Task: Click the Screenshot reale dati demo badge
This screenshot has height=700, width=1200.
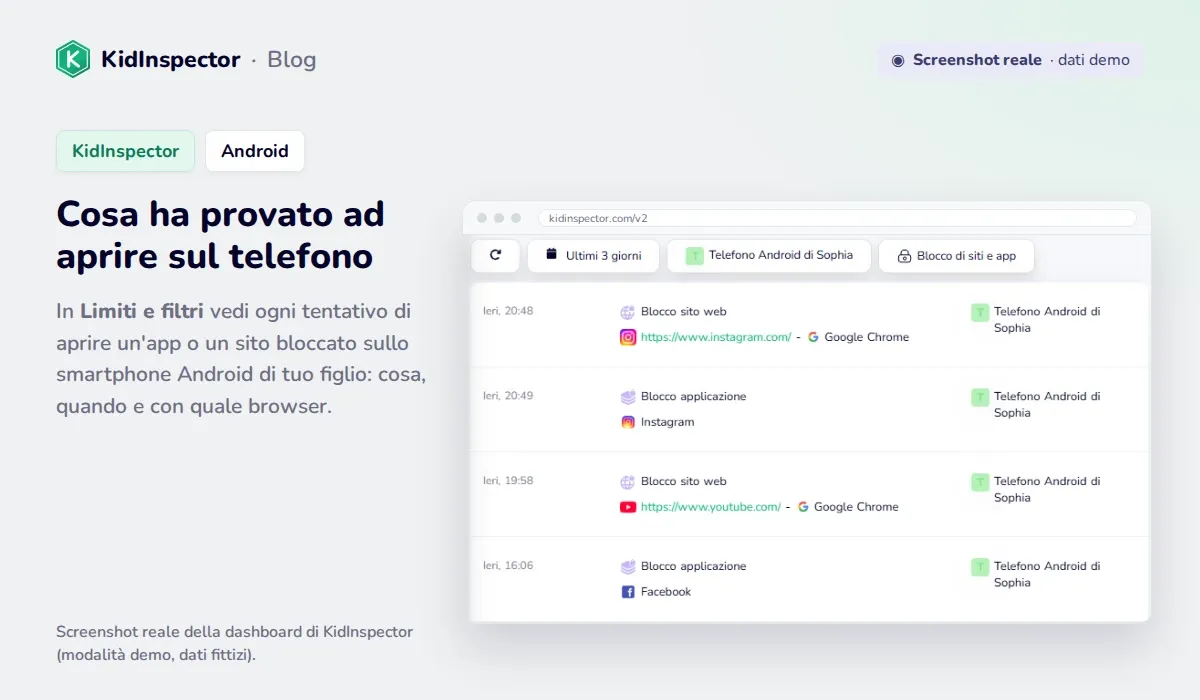Action: [x=1011, y=60]
